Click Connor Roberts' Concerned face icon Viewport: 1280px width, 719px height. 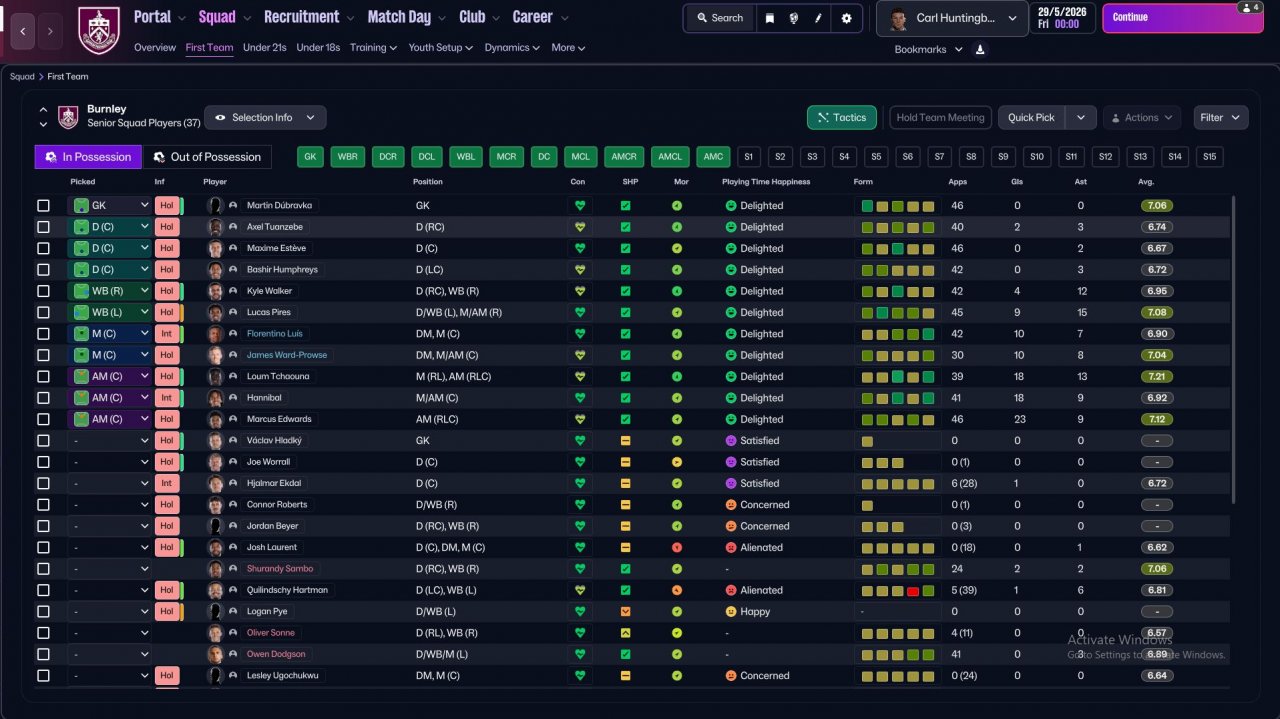click(731, 505)
